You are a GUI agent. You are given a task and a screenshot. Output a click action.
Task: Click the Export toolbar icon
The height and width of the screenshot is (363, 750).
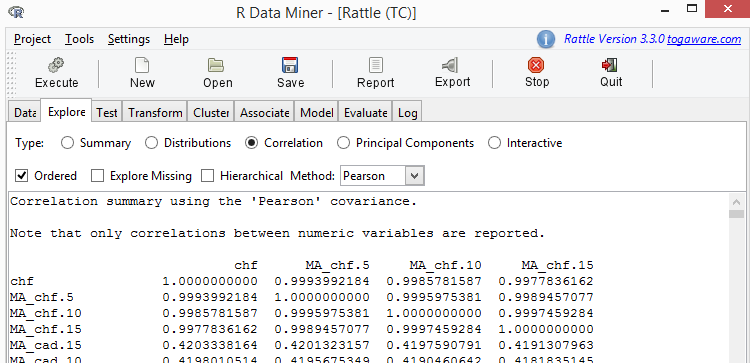pyautogui.click(x=450, y=65)
